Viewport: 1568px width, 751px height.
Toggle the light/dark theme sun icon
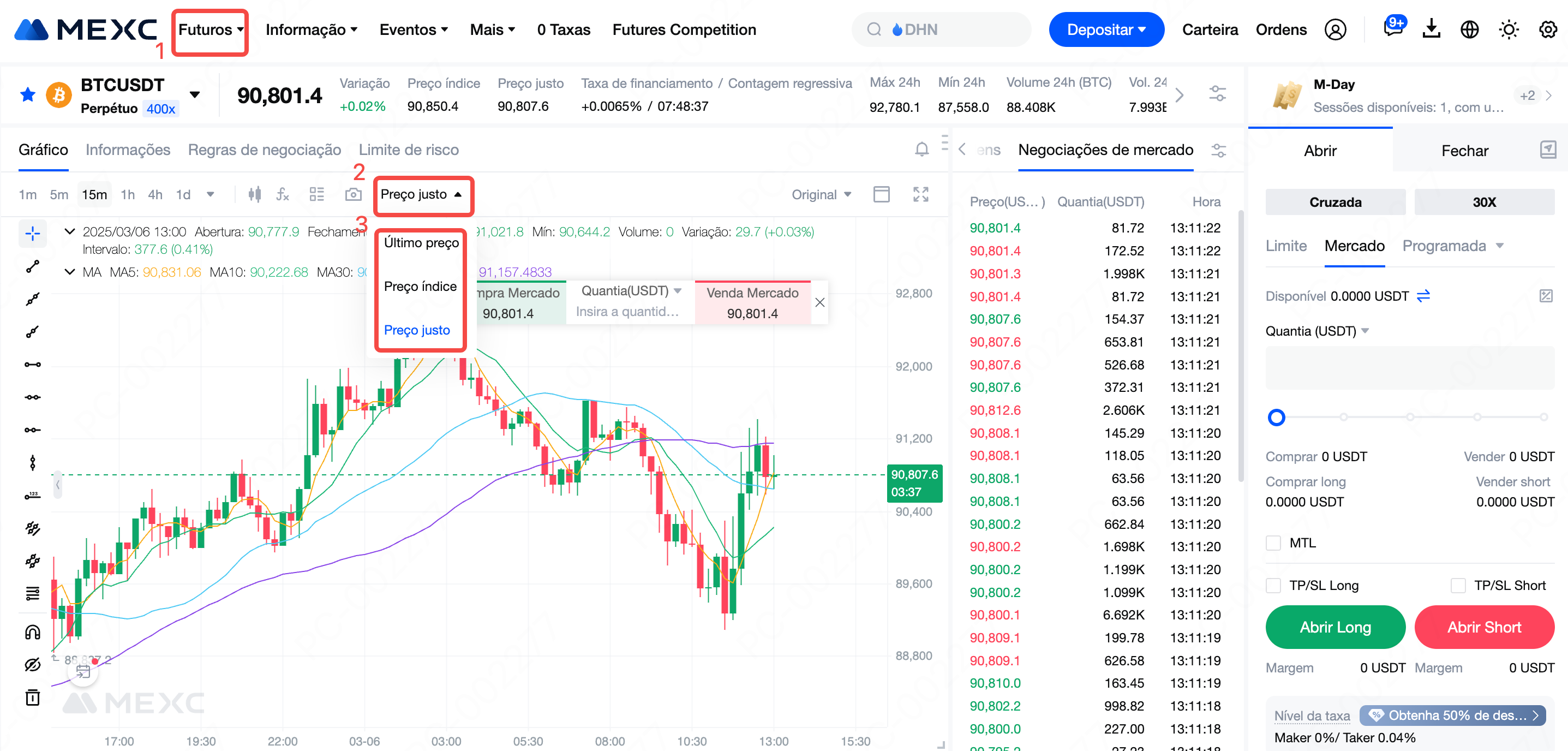click(1509, 29)
